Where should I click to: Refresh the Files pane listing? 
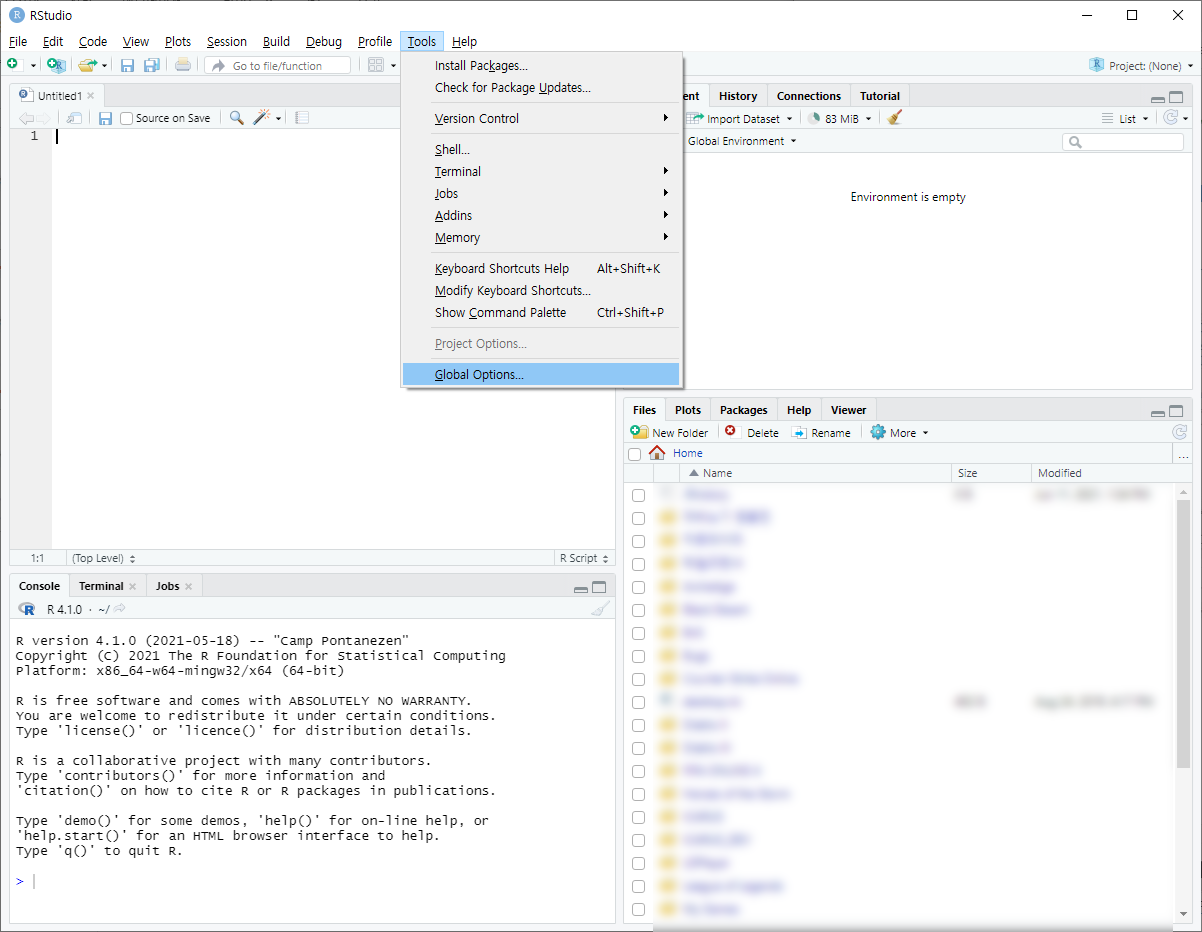[1180, 432]
